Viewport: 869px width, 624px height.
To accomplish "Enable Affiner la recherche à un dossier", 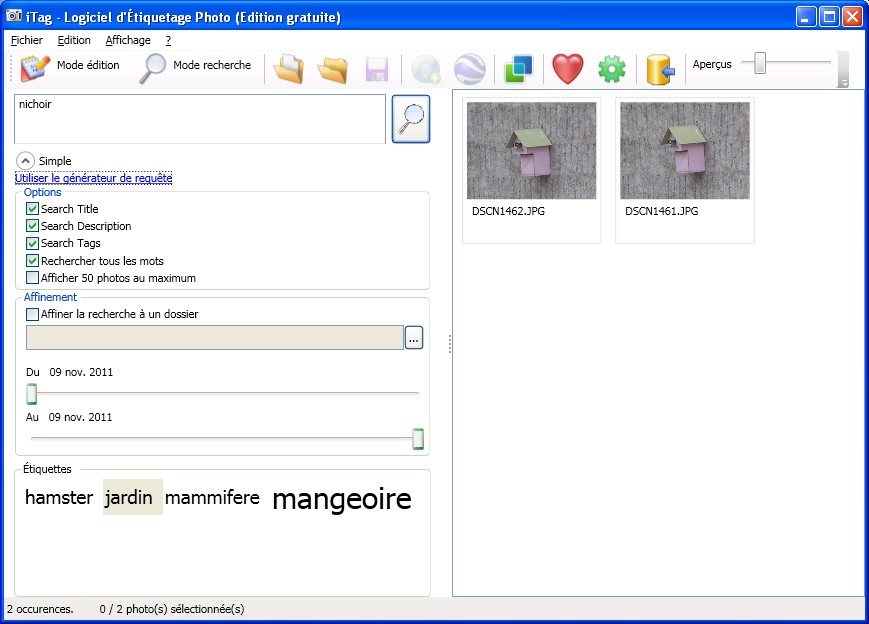I will (x=33, y=314).
